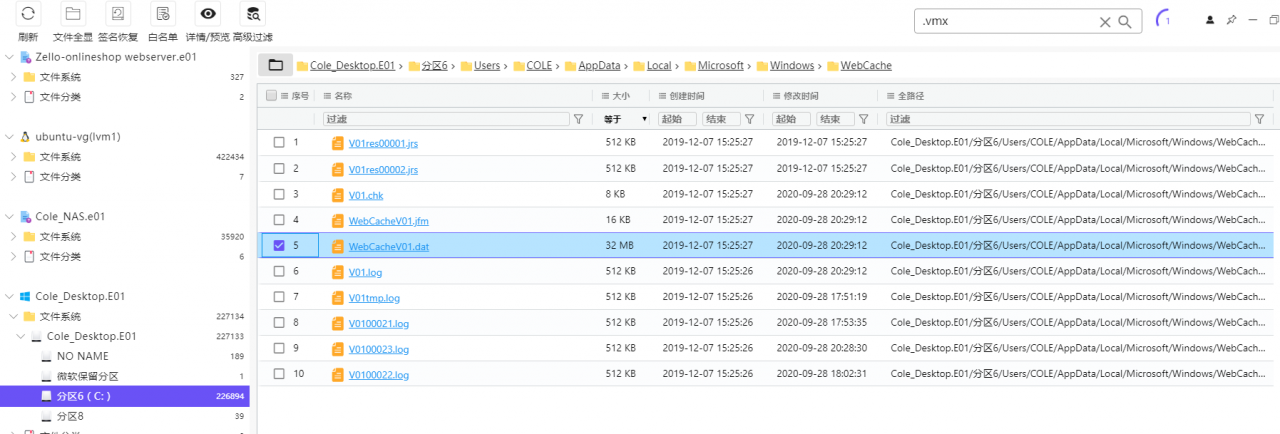The width and height of the screenshot is (1280, 434).
Task: Clear the .vmx search text
Action: click(x=1105, y=21)
